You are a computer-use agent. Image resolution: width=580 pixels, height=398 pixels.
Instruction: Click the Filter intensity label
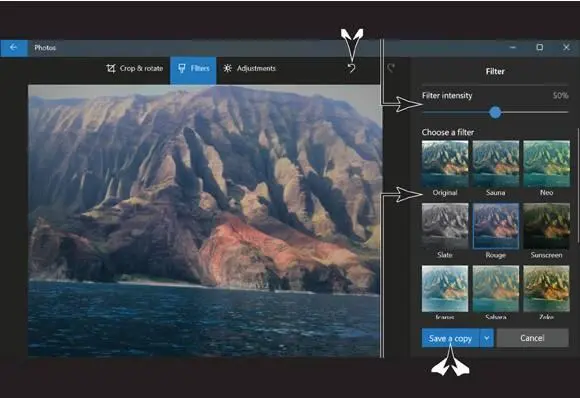click(x=447, y=96)
